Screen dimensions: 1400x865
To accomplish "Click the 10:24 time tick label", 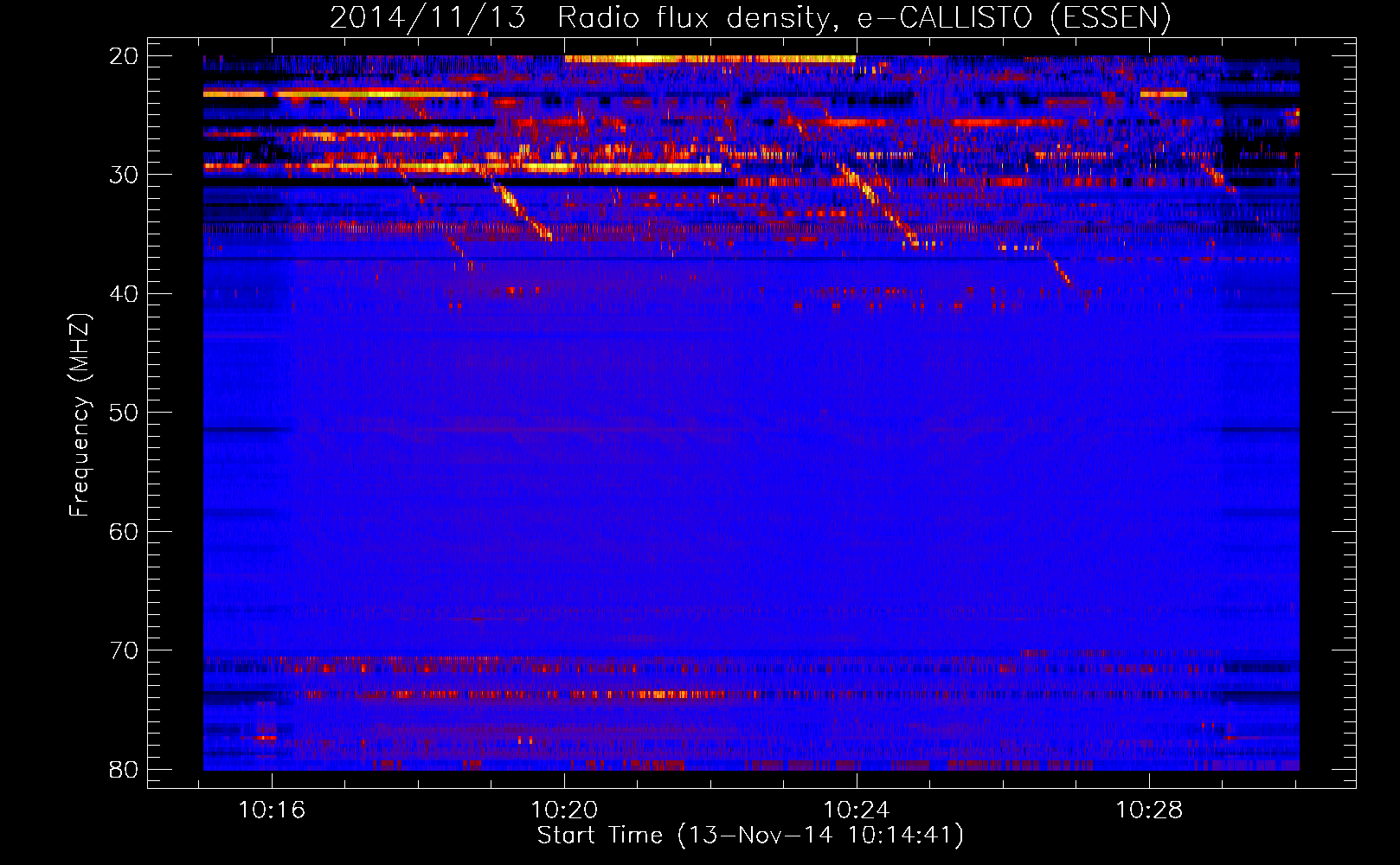I will 857,810.
